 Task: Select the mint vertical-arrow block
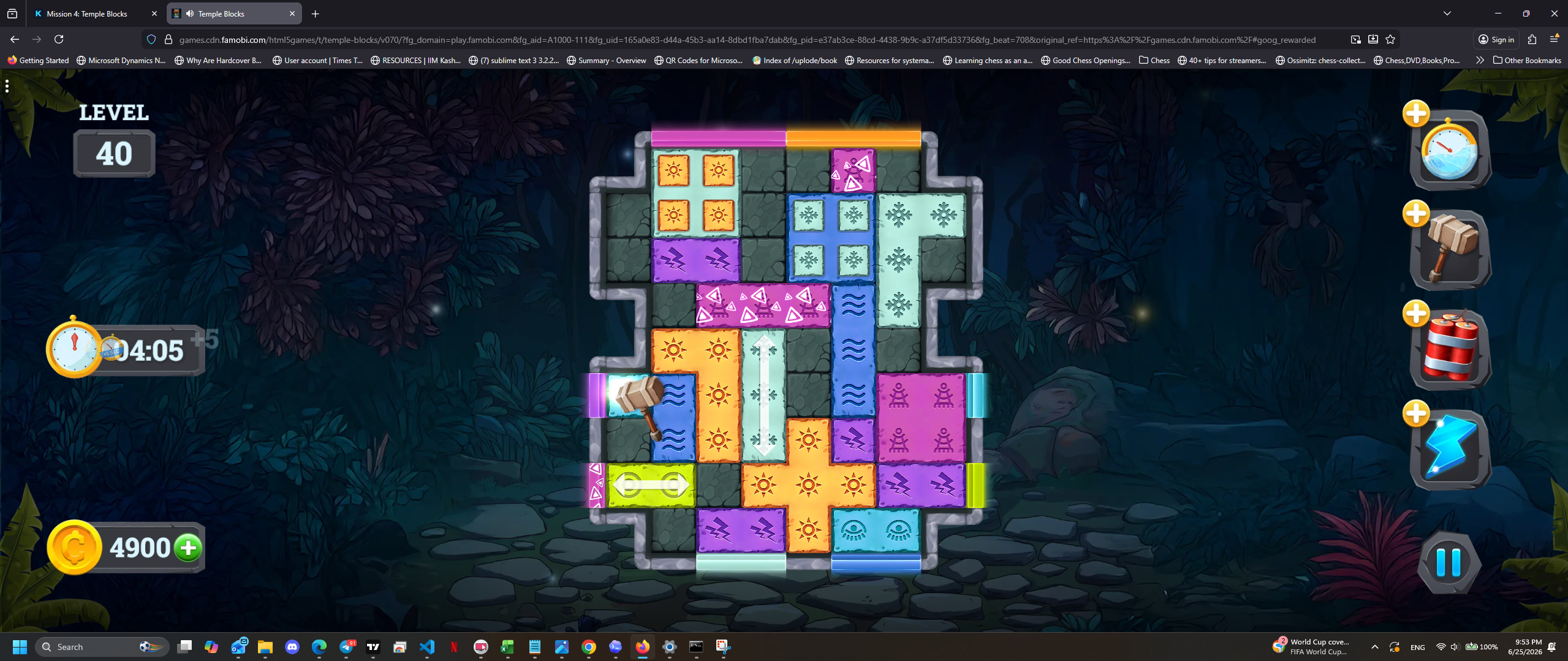coord(763,395)
